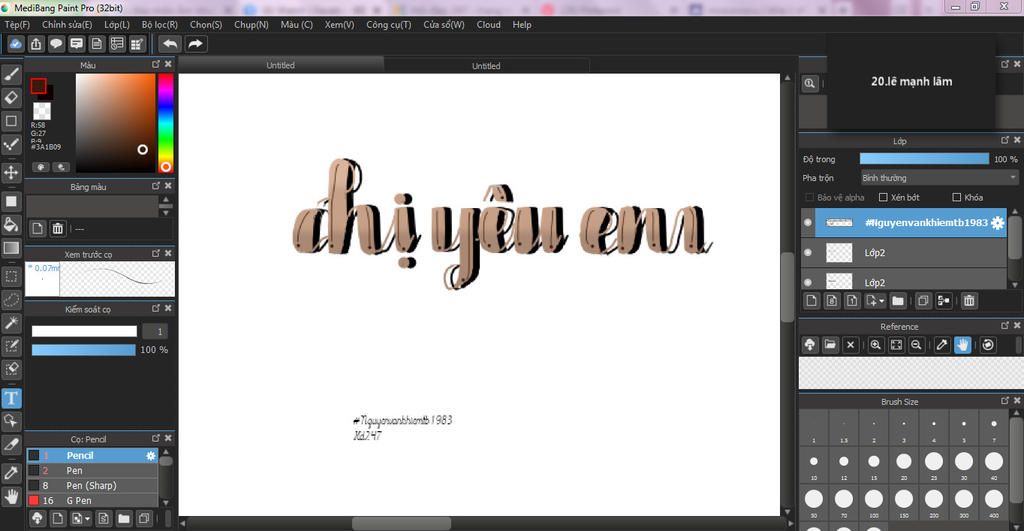Image resolution: width=1024 pixels, height=531 pixels.
Task: Open the Bộ lọc(R) menu
Action: click(160, 24)
